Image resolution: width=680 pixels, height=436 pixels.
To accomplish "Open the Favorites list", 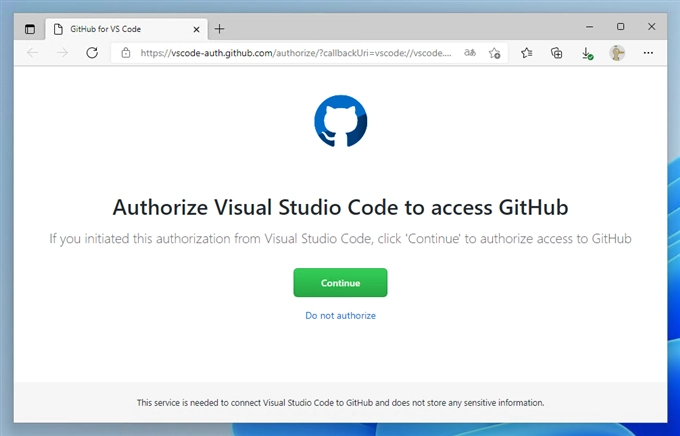I will [x=526, y=53].
